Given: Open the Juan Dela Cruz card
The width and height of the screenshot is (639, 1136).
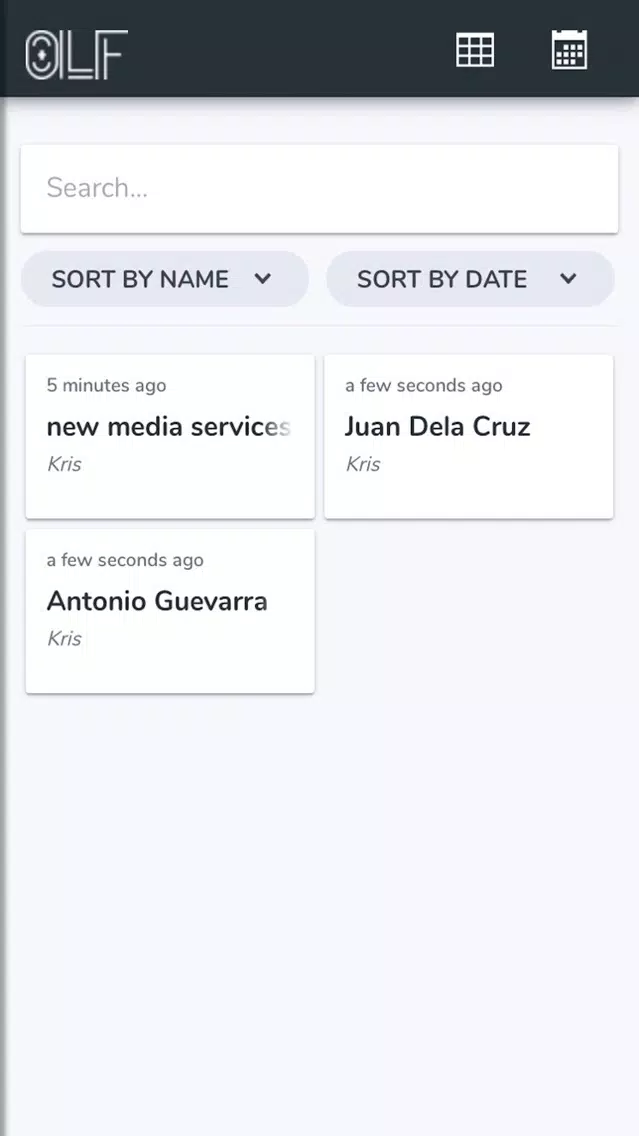Looking at the screenshot, I should pos(469,437).
